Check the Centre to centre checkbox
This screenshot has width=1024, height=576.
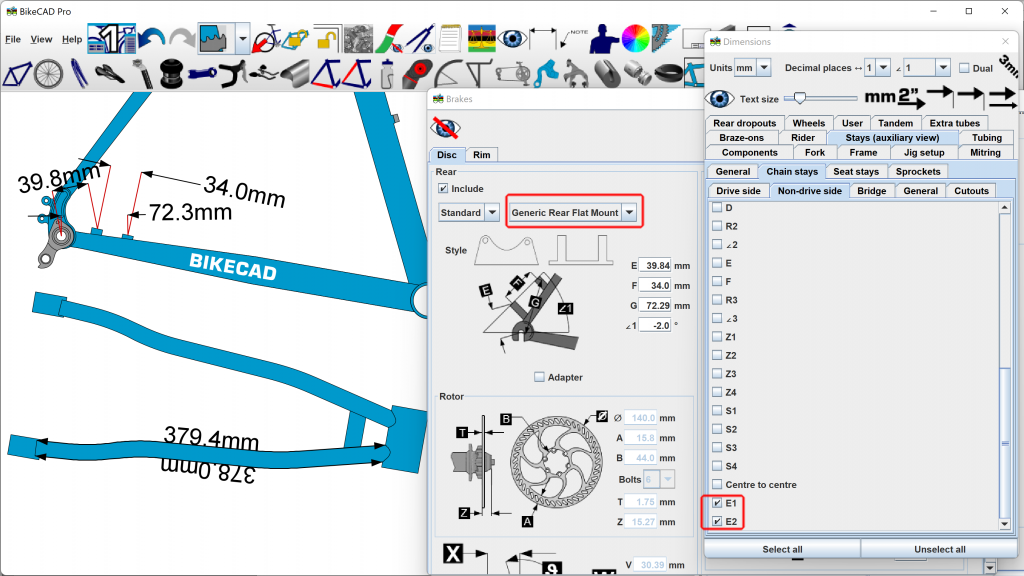[717, 485]
